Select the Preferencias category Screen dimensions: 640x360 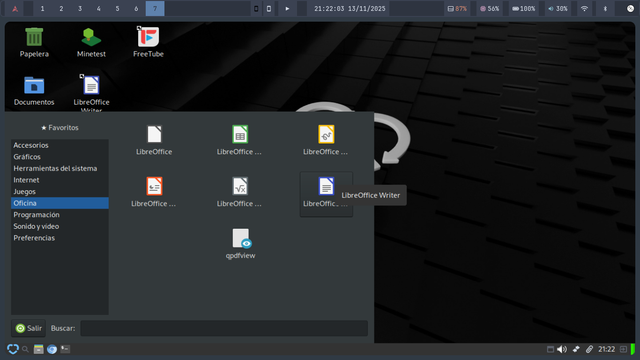(x=60, y=238)
